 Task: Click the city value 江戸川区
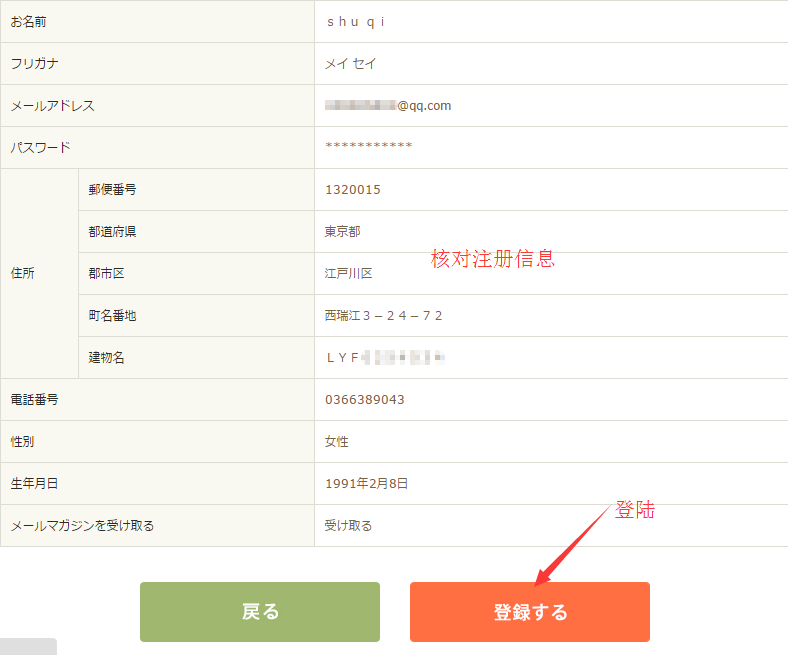[x=348, y=274]
